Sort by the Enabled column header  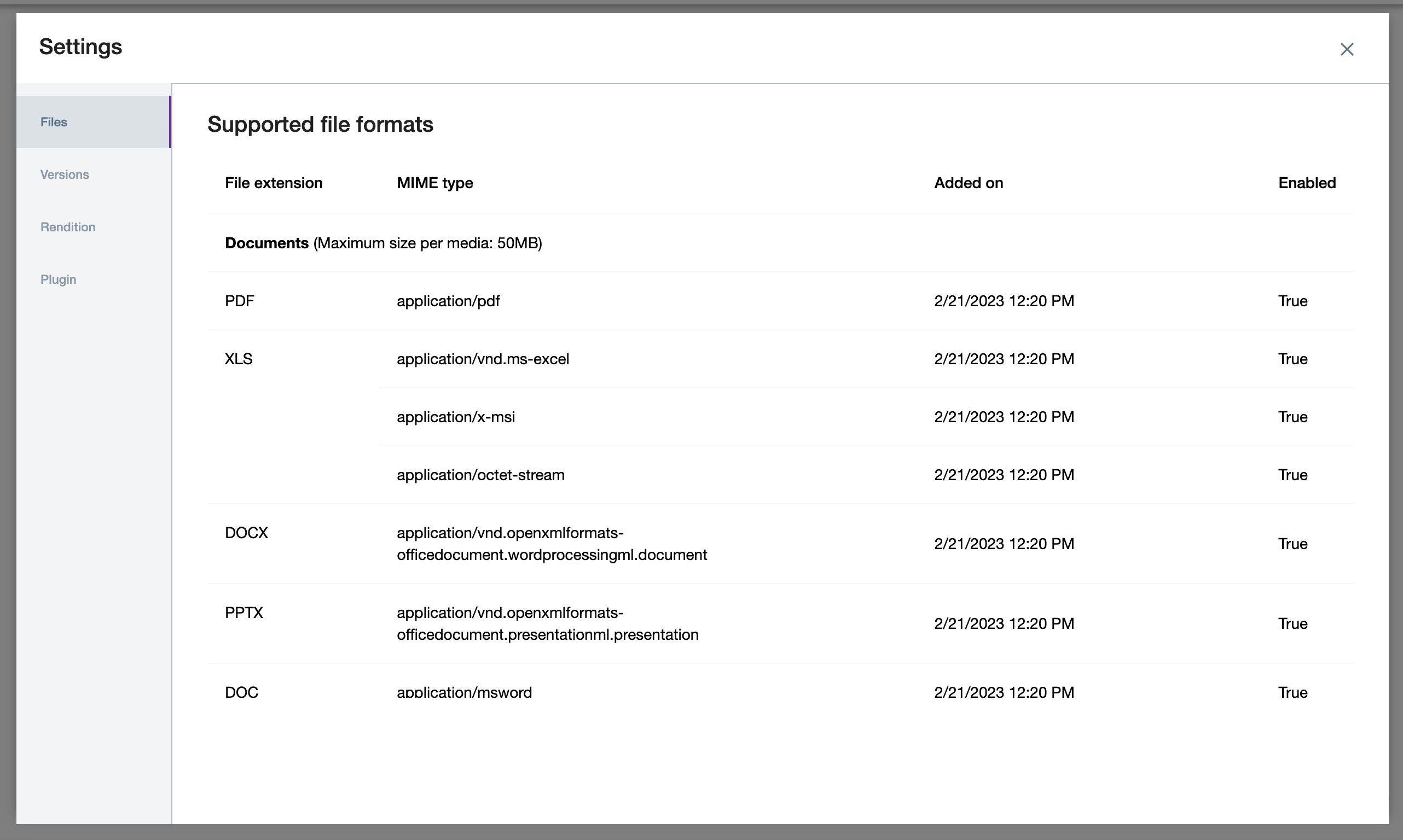pos(1307,182)
